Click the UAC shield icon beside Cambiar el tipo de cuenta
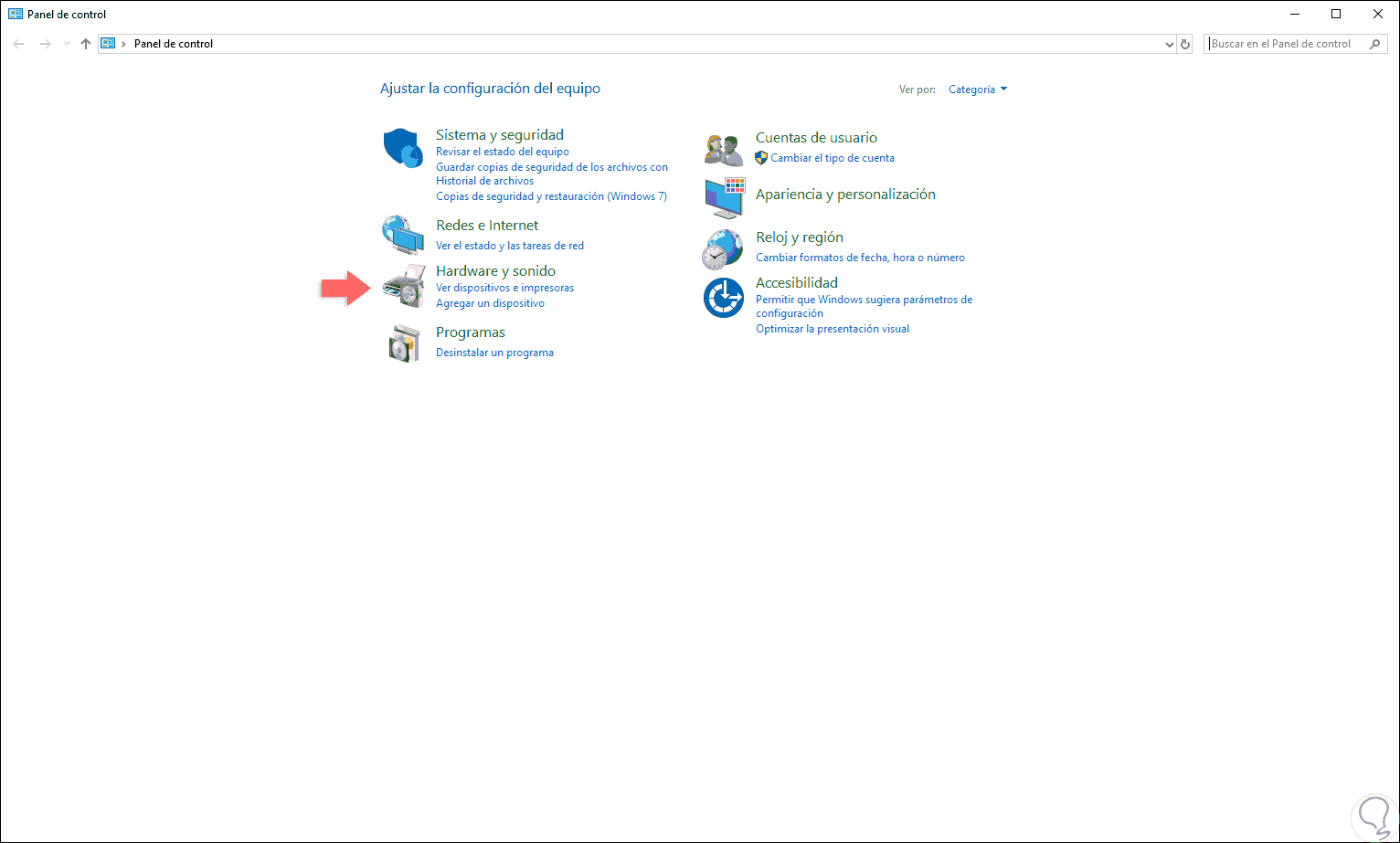 (x=761, y=158)
